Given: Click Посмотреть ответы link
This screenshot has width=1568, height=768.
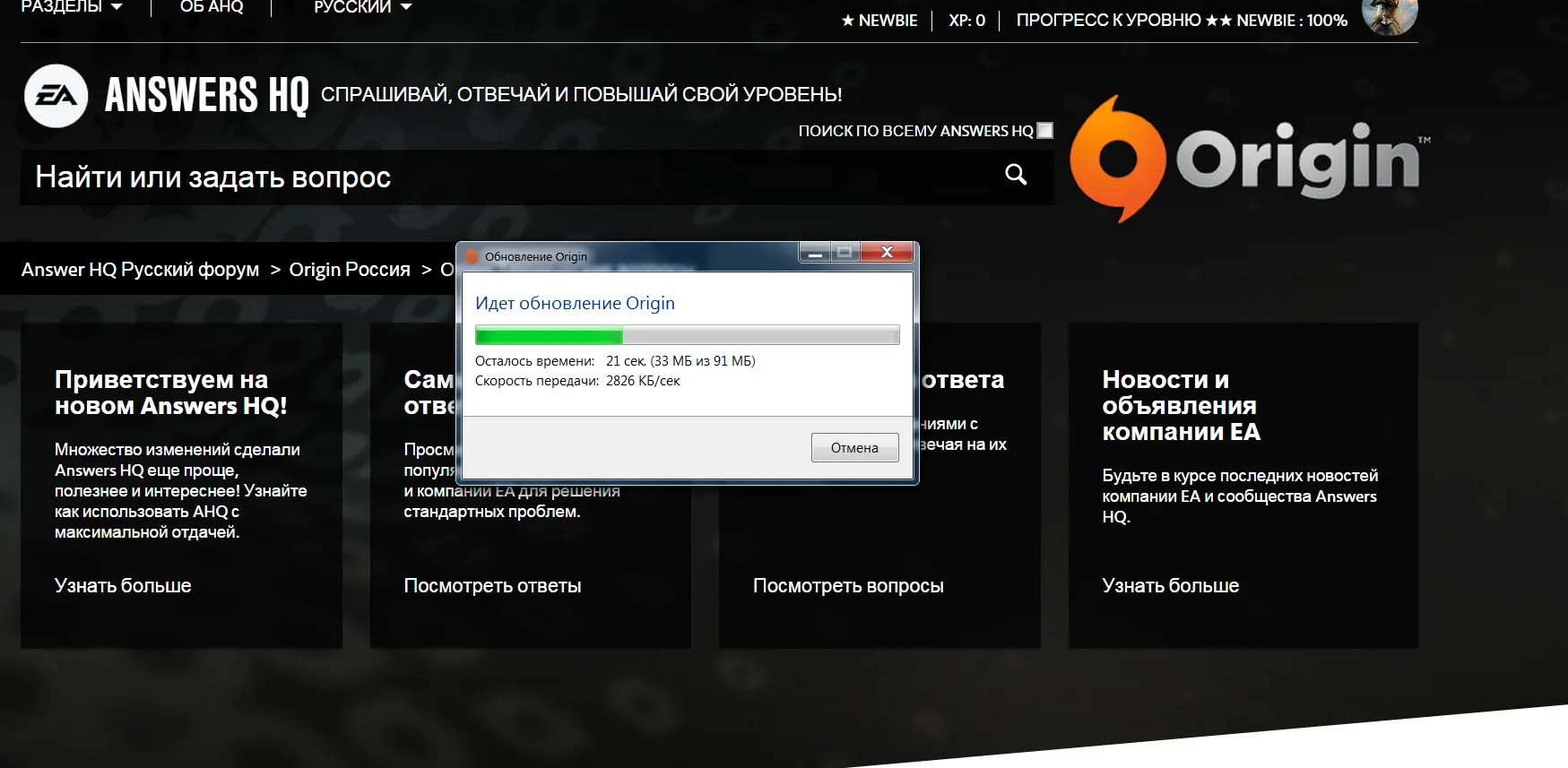Looking at the screenshot, I should [492, 586].
